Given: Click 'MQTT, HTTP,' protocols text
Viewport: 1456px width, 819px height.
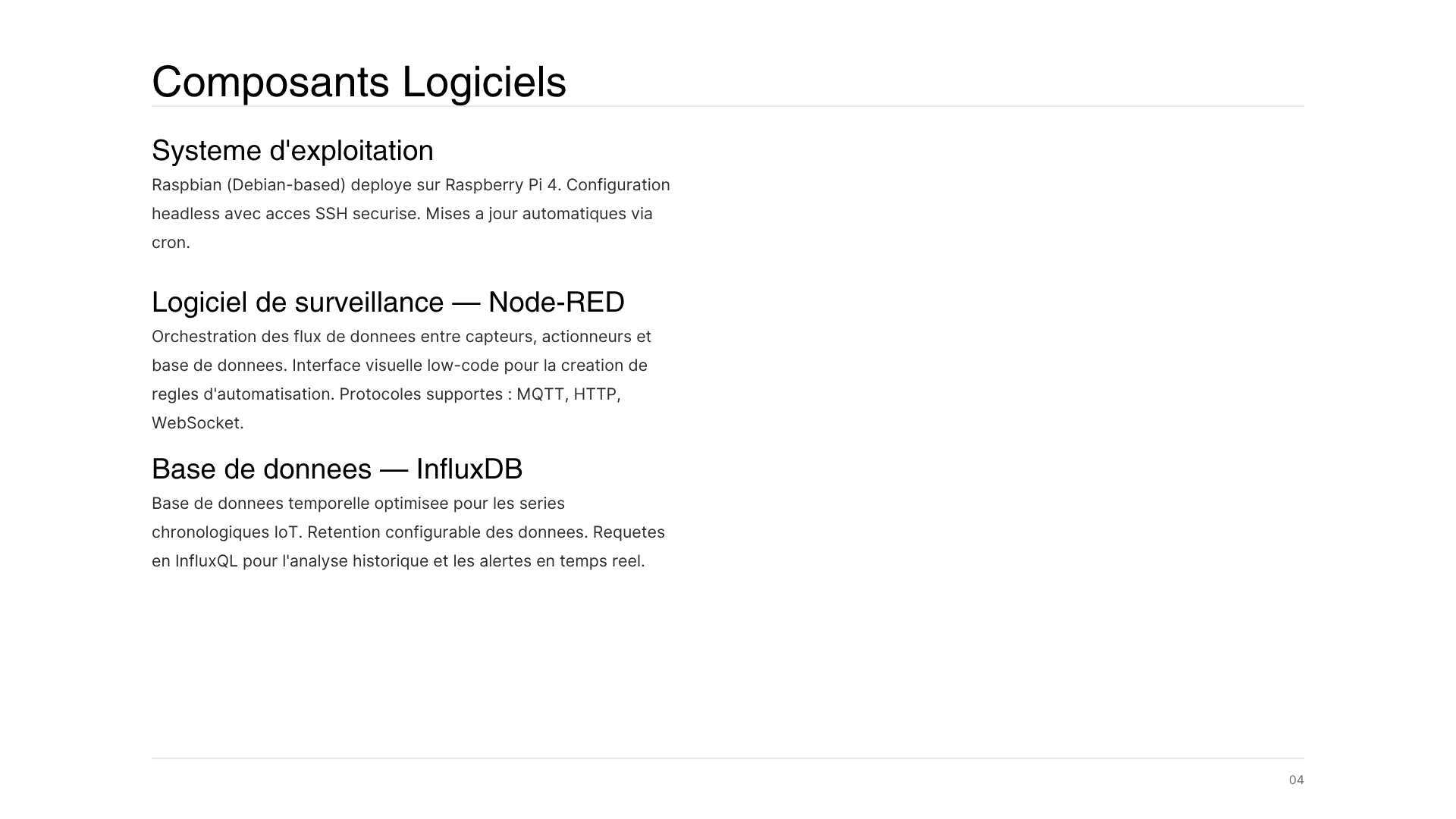Looking at the screenshot, I should tap(569, 394).
